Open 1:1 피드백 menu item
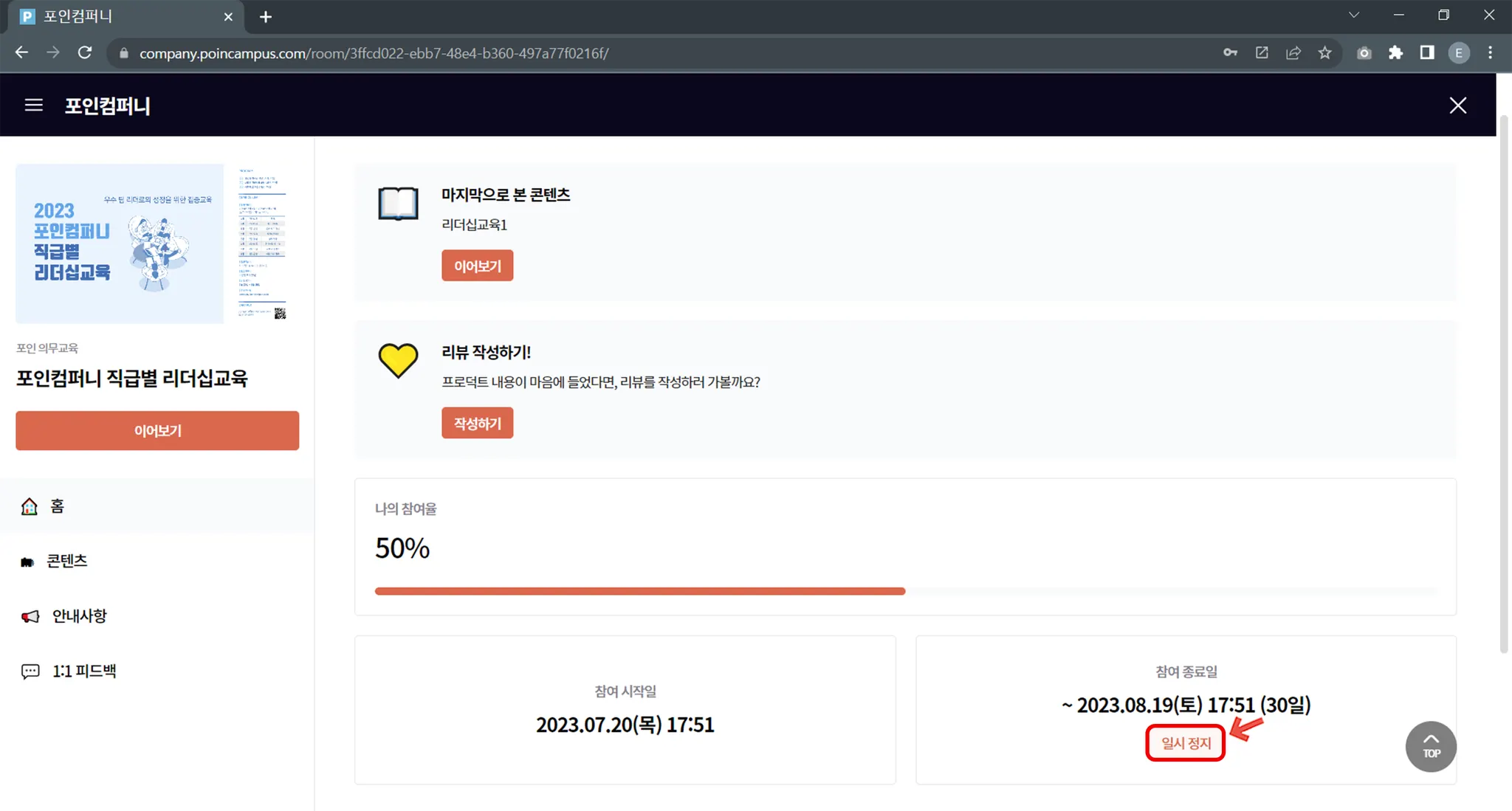This screenshot has width=1512, height=811. pyautogui.click(x=83, y=672)
